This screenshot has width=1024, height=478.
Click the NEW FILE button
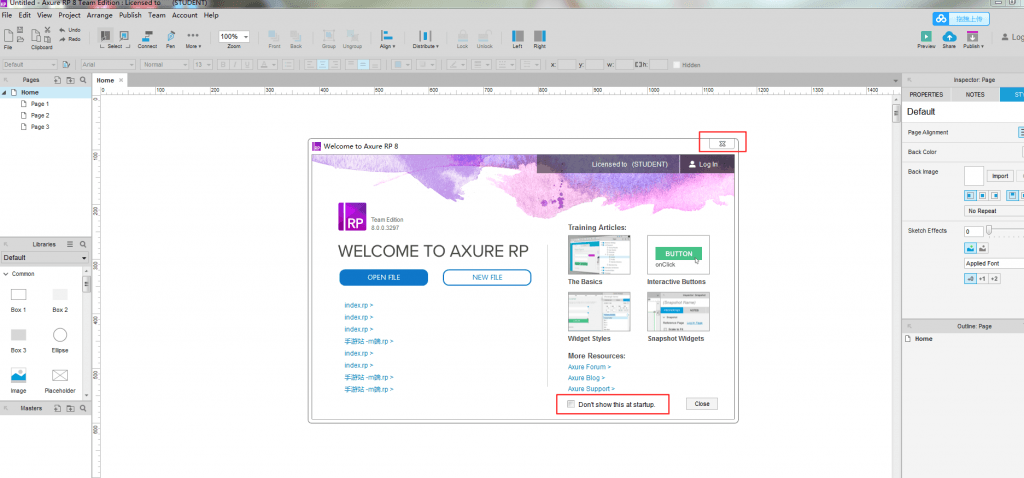[487, 278]
